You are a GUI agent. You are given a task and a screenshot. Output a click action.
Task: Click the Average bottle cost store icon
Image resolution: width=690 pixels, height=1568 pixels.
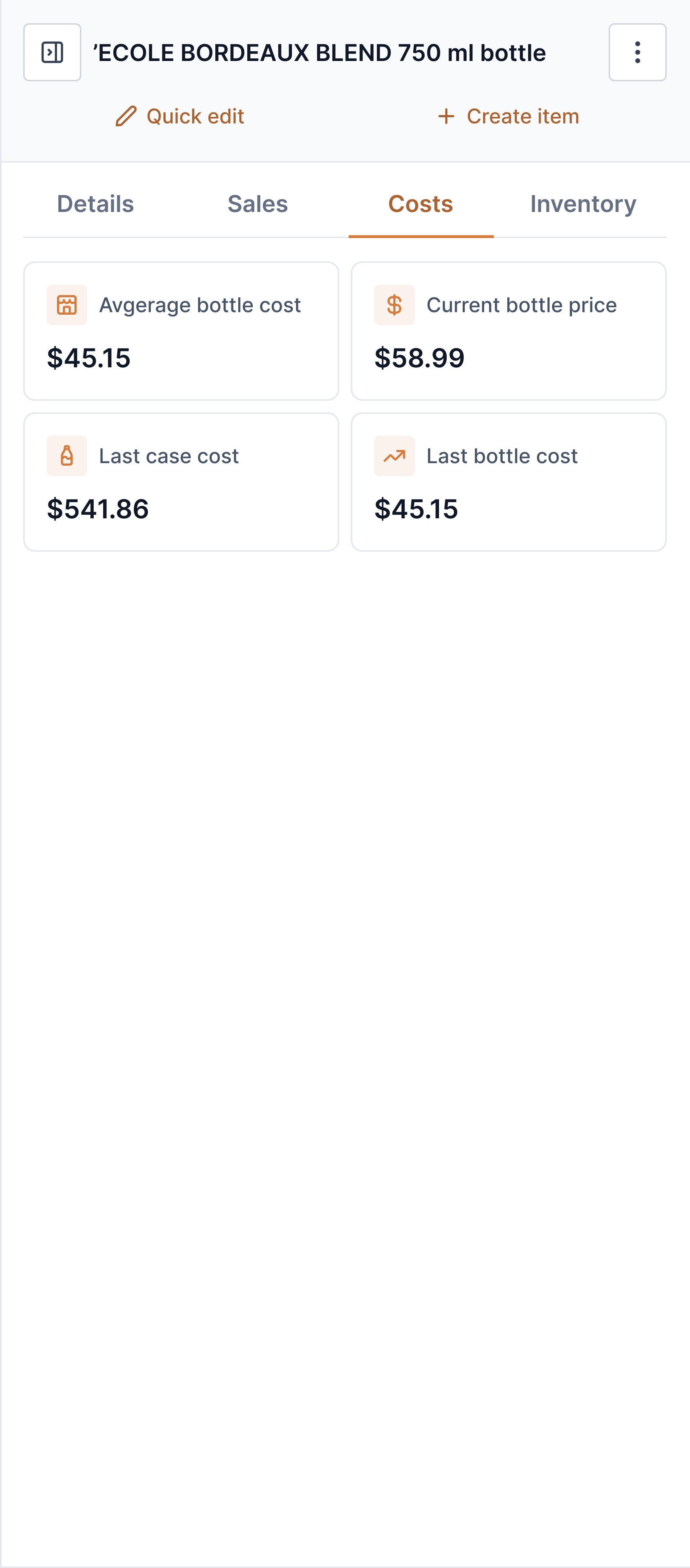click(x=67, y=305)
